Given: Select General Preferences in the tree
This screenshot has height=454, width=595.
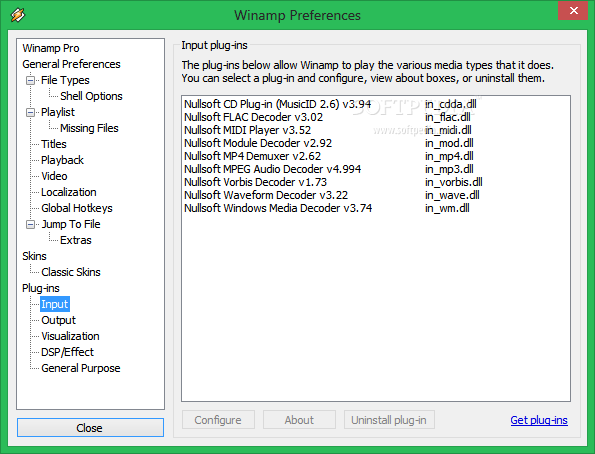Looking at the screenshot, I should pos(71,64).
